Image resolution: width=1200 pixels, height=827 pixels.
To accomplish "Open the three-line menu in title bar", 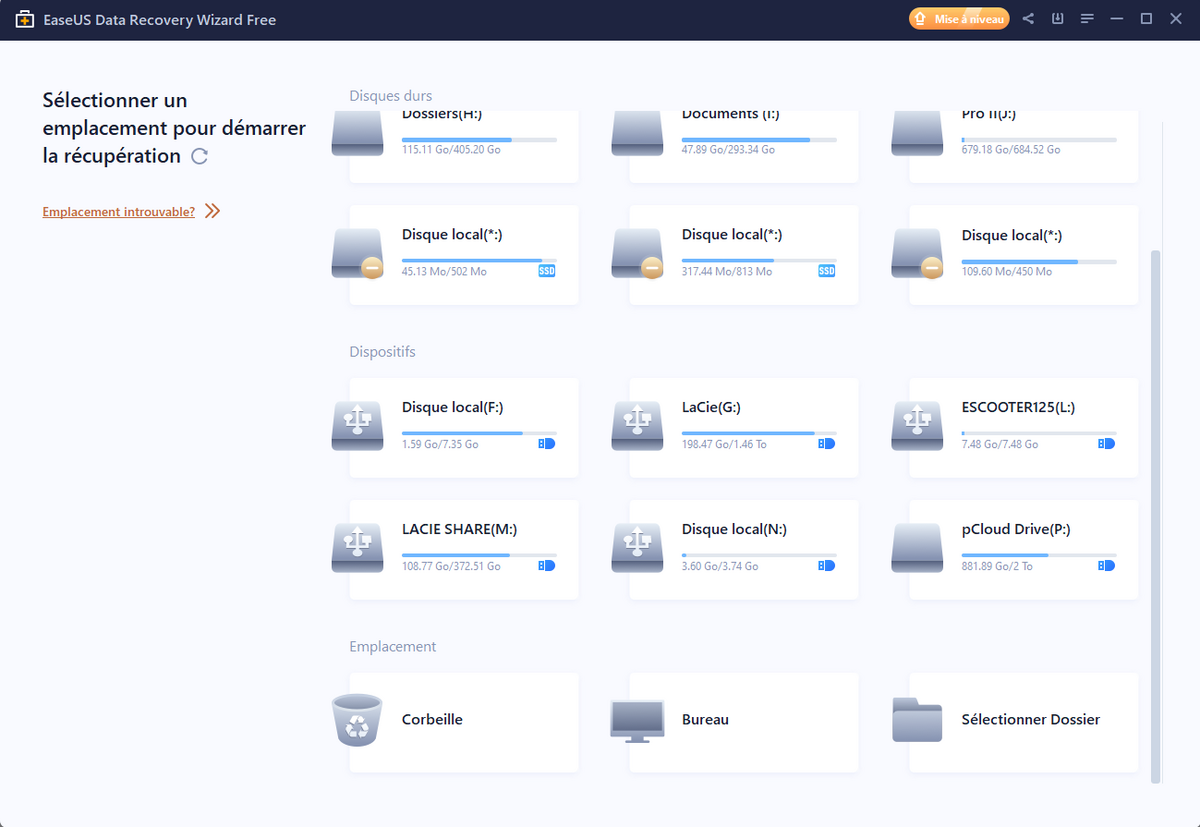I will 1088,19.
